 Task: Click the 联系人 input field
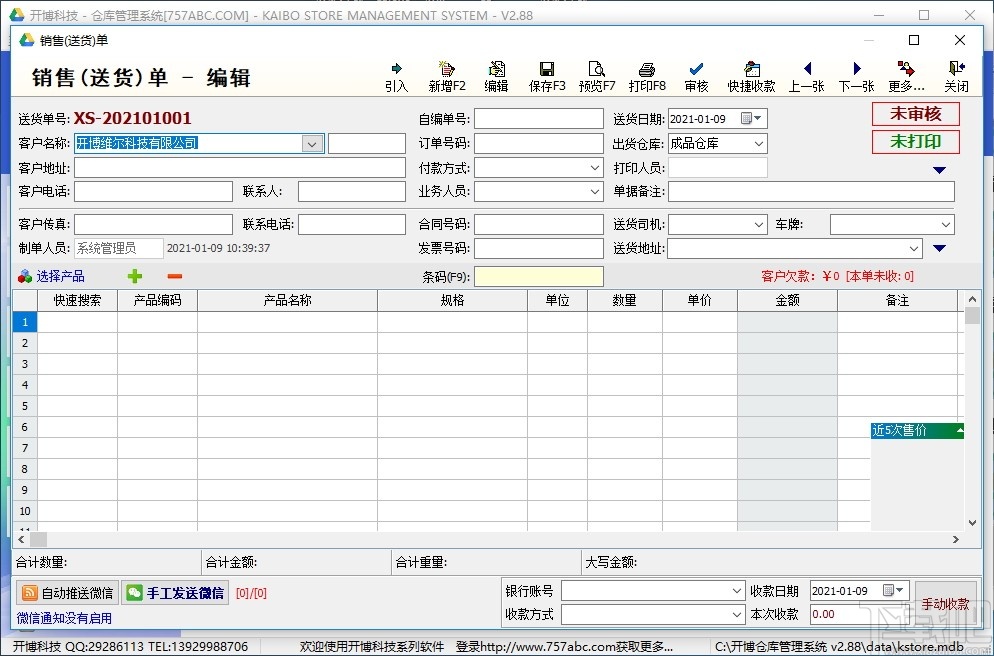click(x=352, y=191)
